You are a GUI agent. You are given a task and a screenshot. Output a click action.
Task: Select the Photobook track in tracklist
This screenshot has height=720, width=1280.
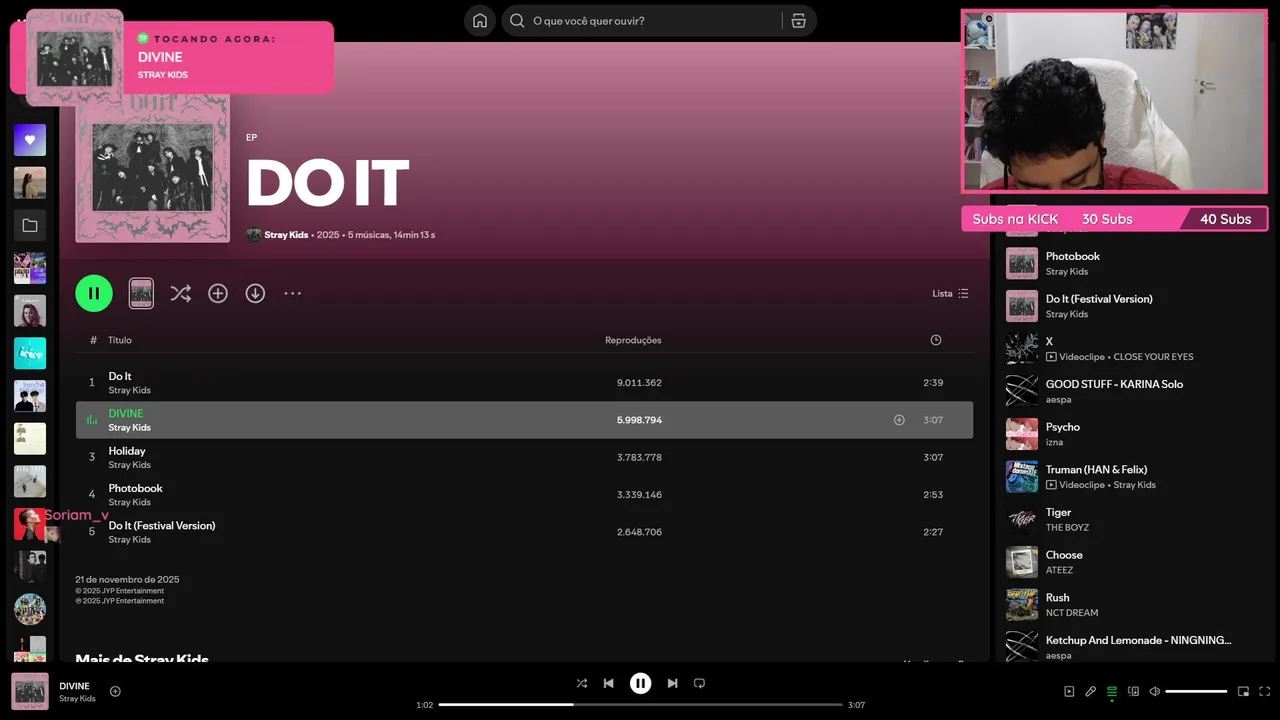[524, 494]
